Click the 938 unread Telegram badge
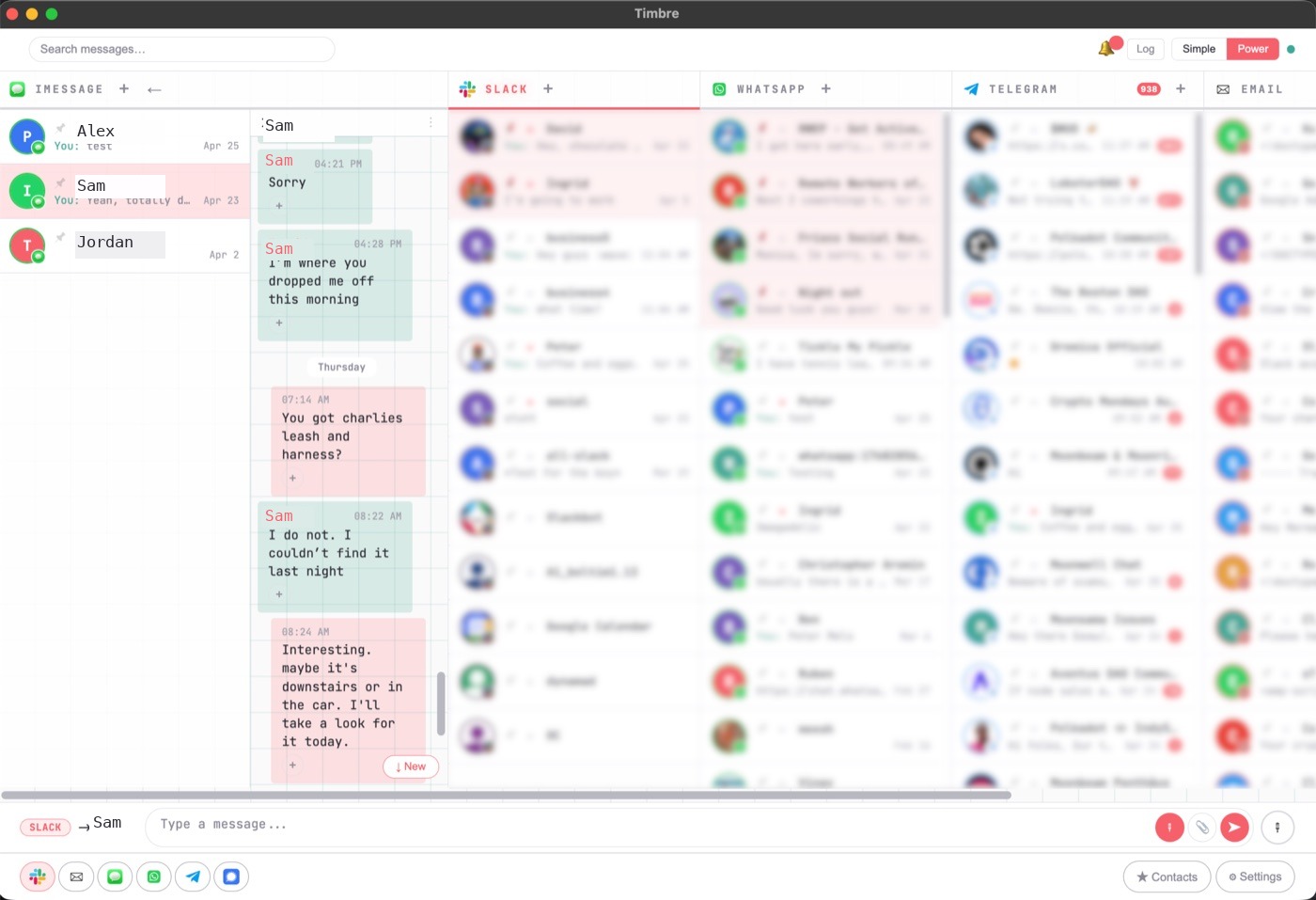The height and width of the screenshot is (900, 1316). [1149, 89]
